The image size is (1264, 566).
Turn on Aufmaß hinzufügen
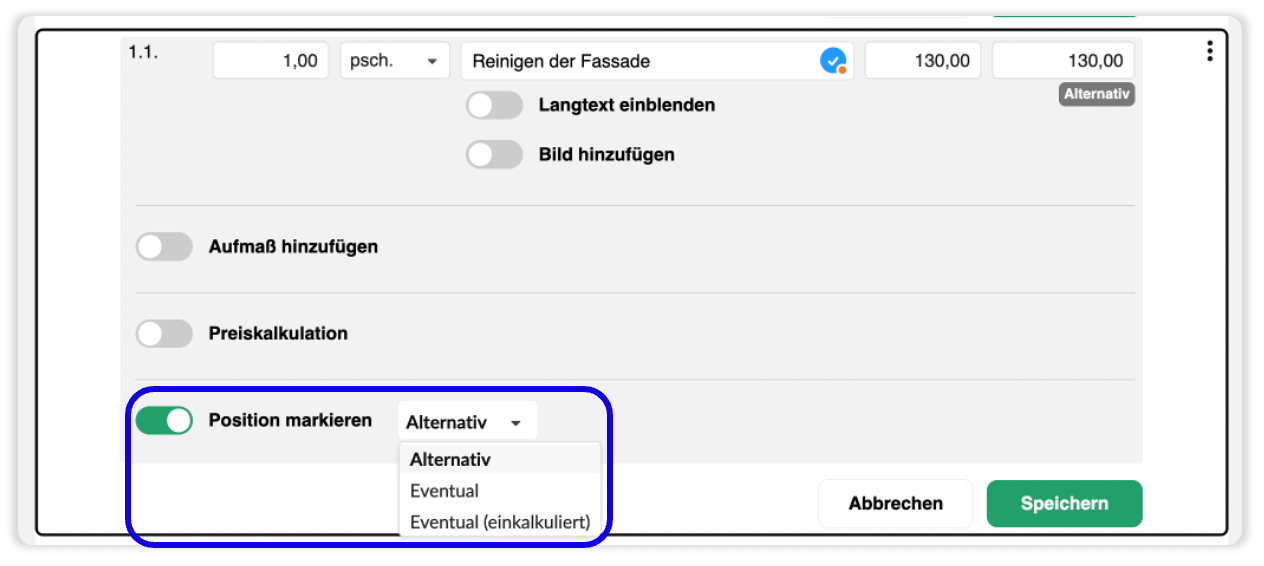pyautogui.click(x=164, y=246)
